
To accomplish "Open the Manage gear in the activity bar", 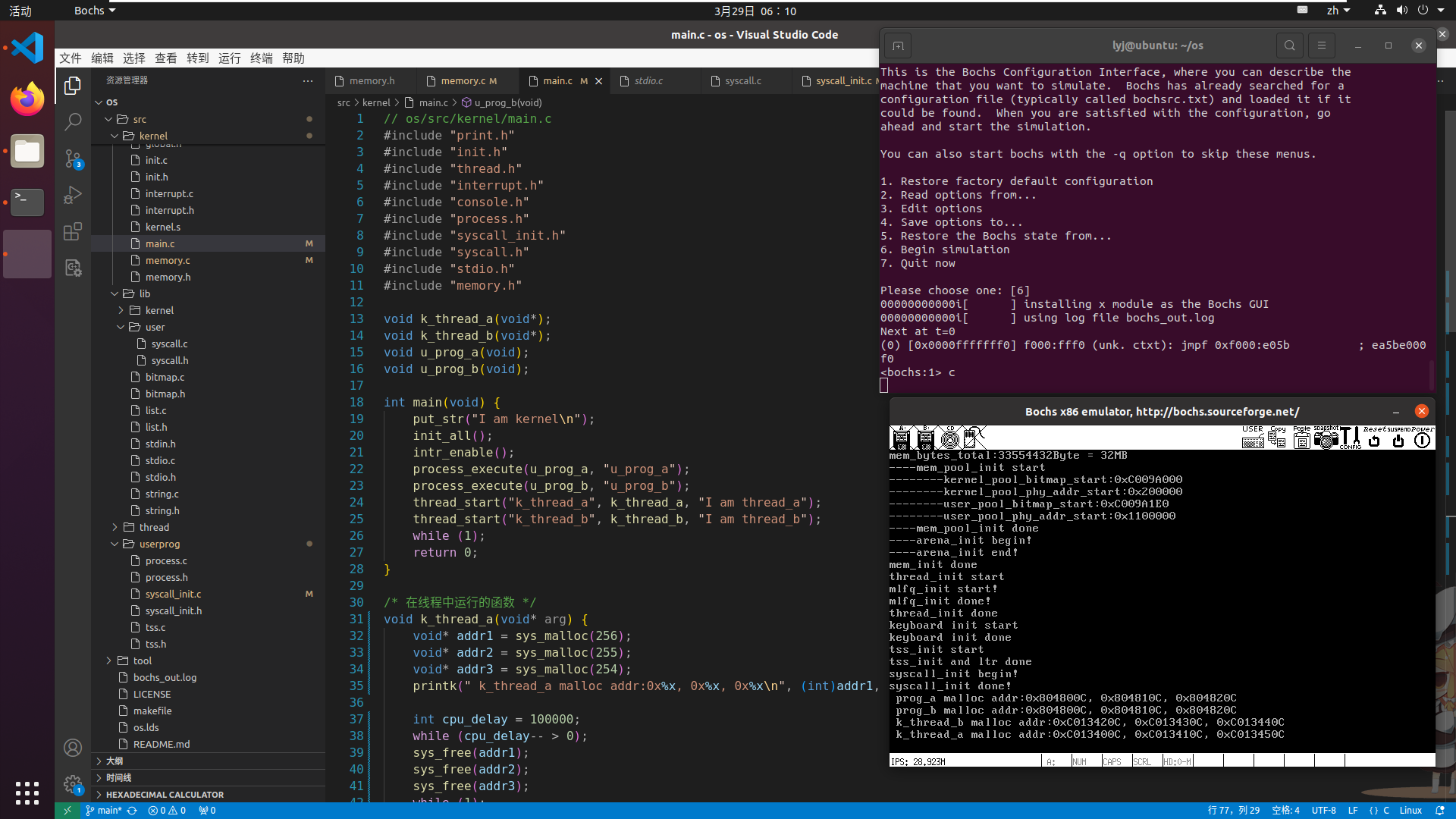I will [x=73, y=785].
